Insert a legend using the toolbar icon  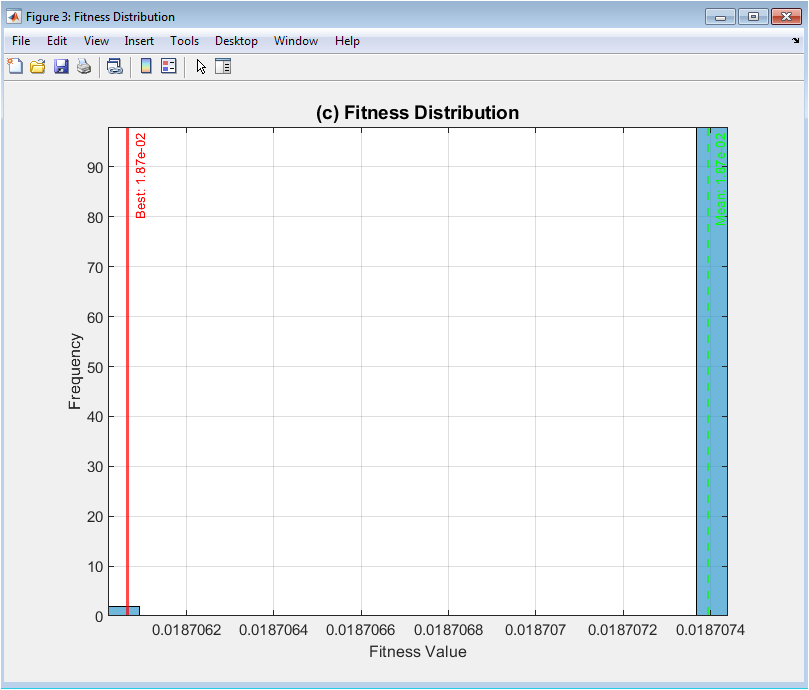point(169,66)
